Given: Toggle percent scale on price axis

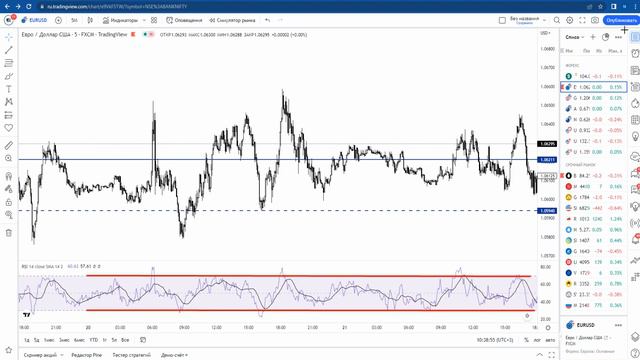Looking at the screenshot, I should pyautogui.click(x=527, y=340).
